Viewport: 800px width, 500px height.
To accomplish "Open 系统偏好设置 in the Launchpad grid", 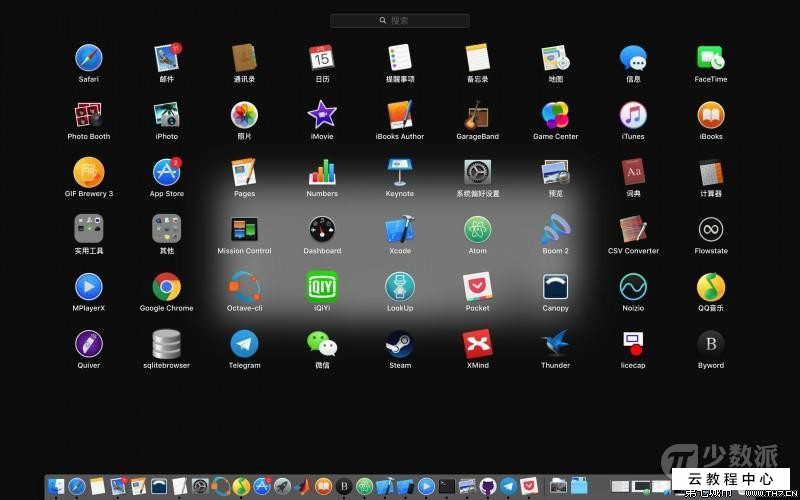I will pos(478,172).
